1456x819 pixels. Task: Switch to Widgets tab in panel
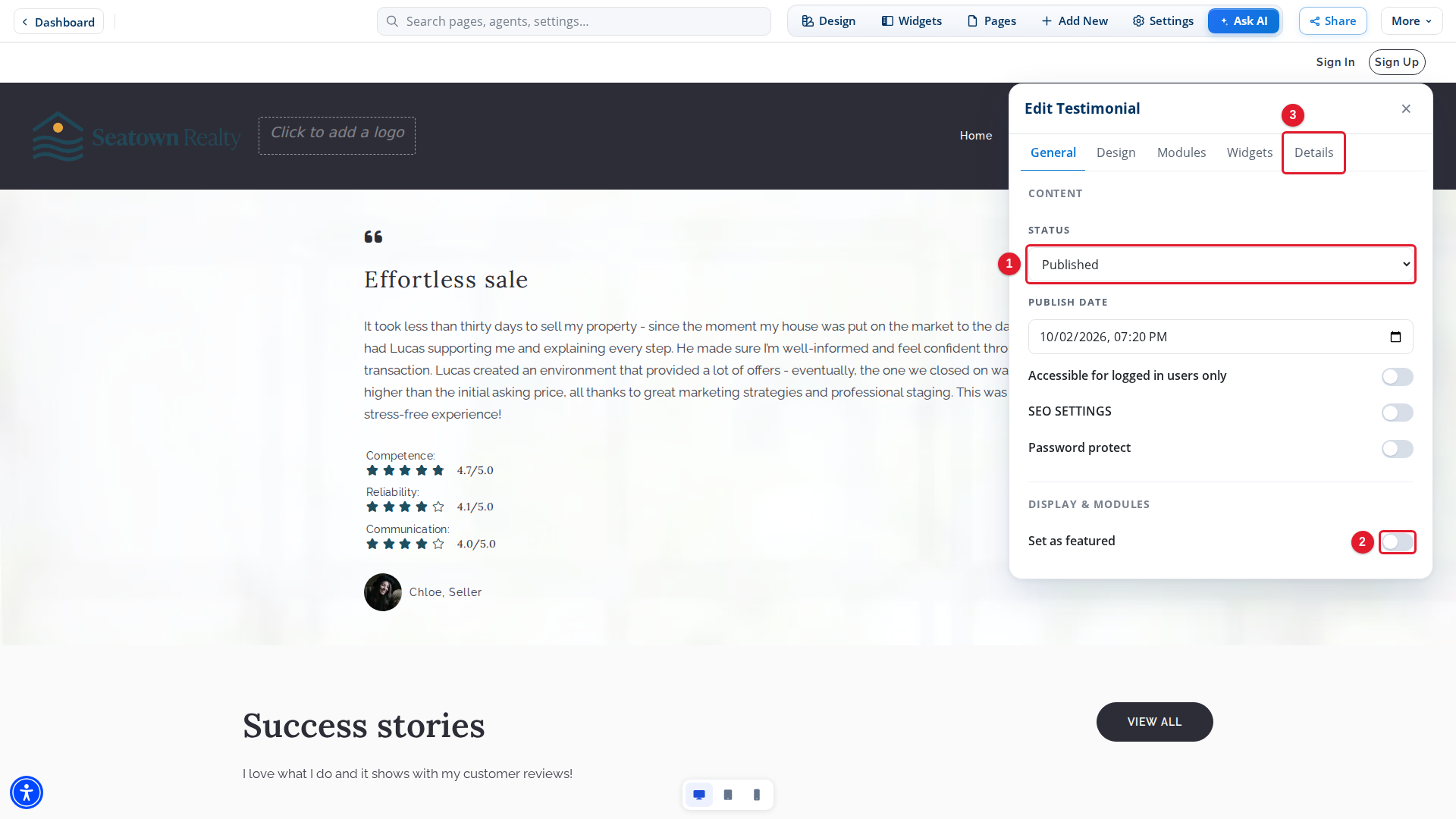[x=1250, y=152]
